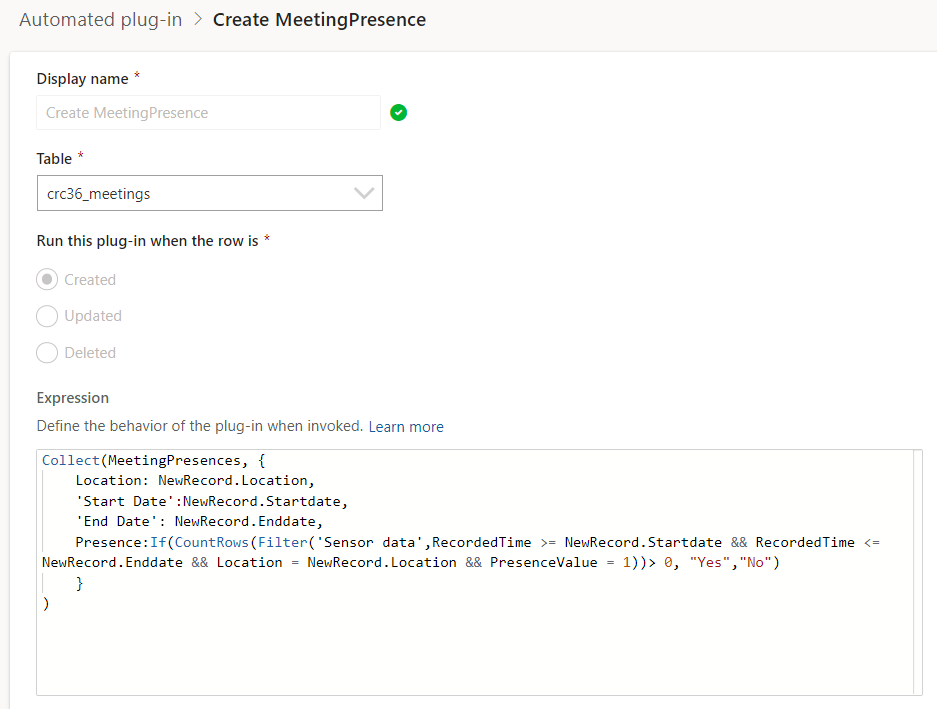The width and height of the screenshot is (937, 709).
Task: Click the "No" string in the expression
Action: coord(755,563)
